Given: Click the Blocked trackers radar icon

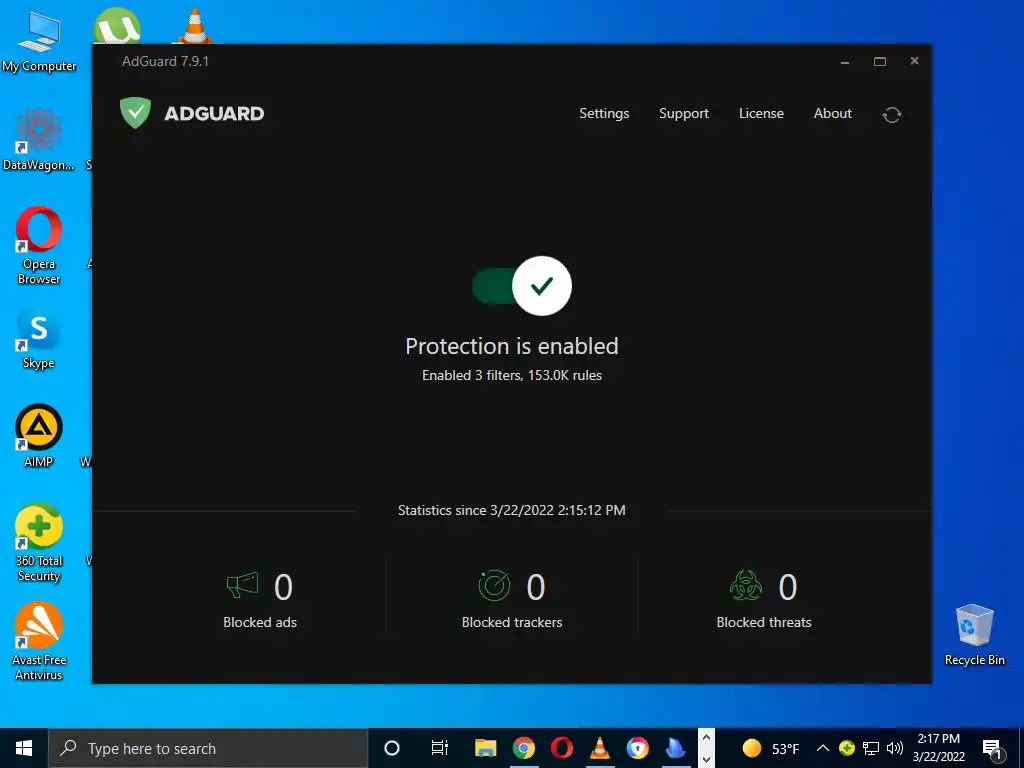Looking at the screenshot, I should (494, 585).
